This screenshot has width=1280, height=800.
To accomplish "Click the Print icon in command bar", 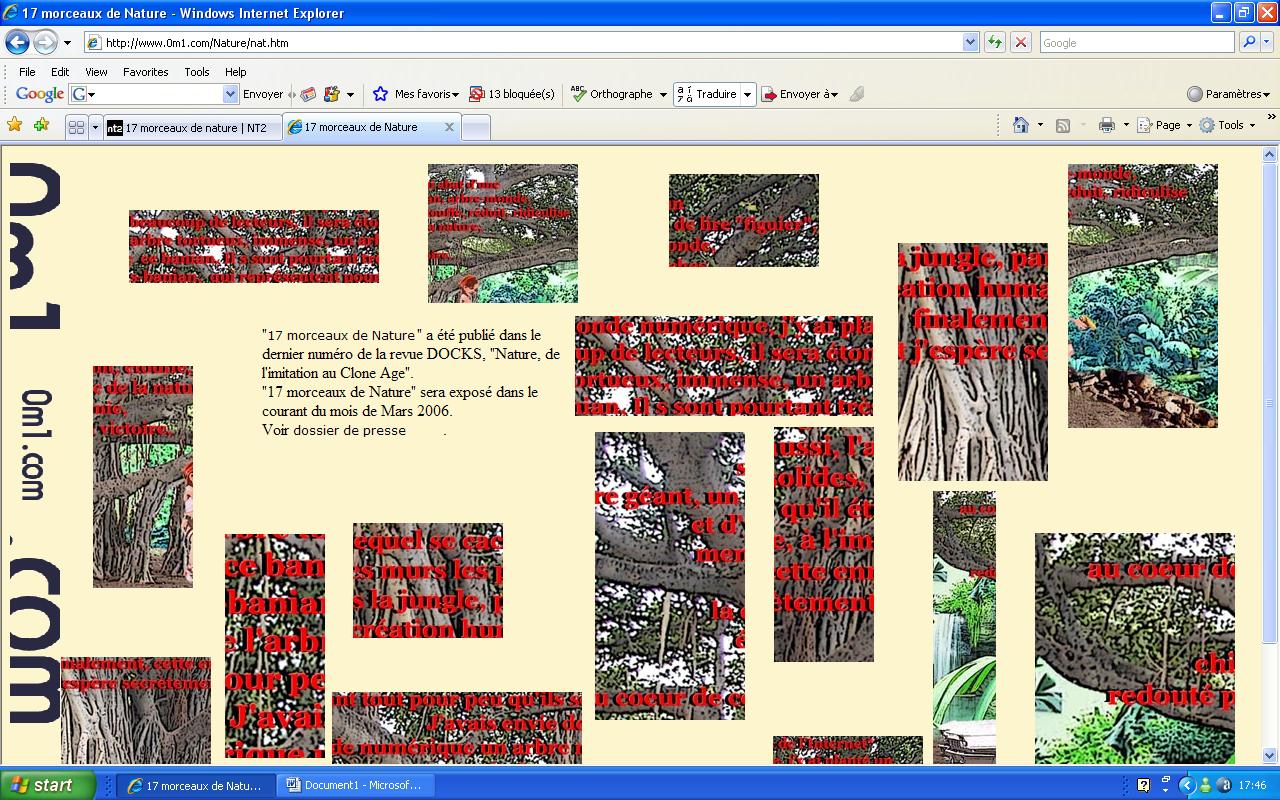I will pyautogui.click(x=1107, y=125).
